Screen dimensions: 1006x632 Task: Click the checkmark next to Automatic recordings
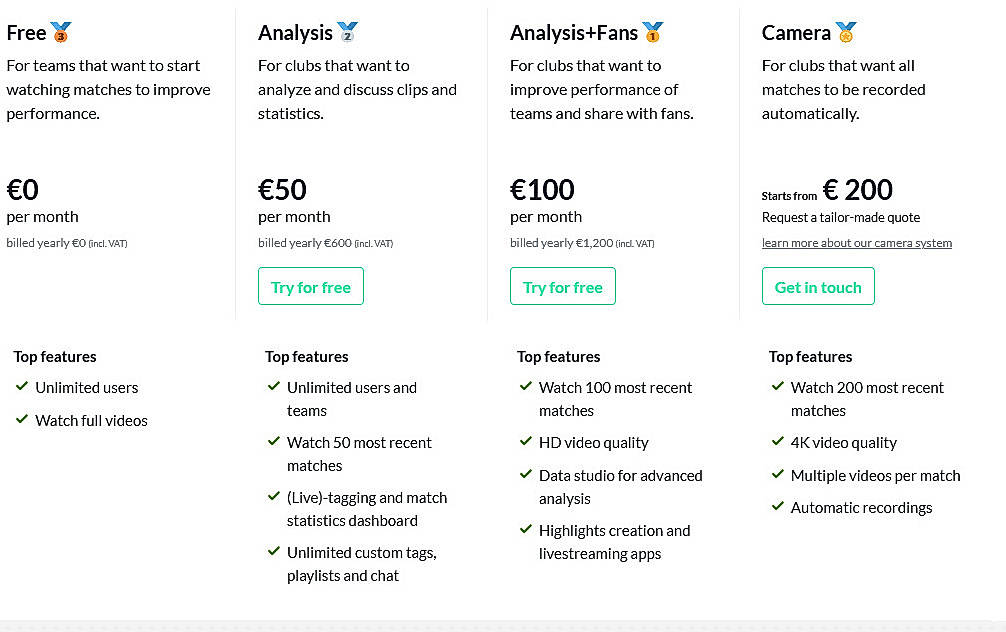778,506
